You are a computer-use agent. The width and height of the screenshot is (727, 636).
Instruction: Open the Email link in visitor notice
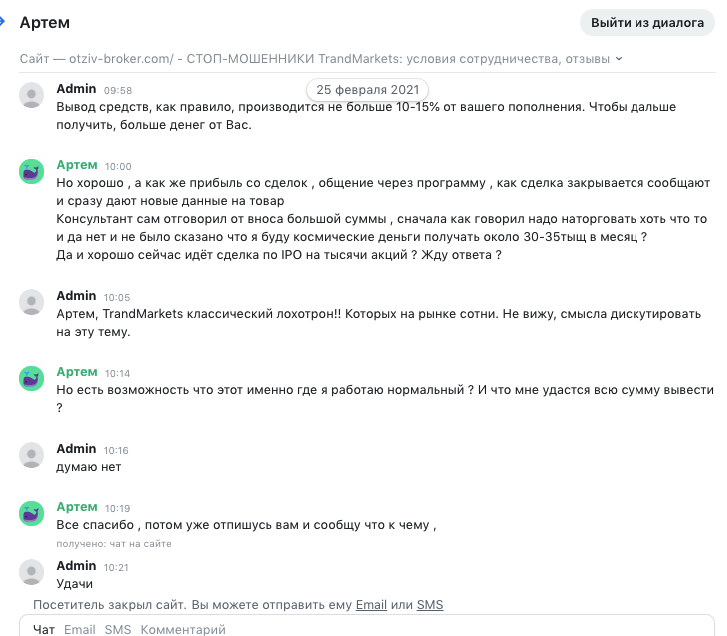(371, 605)
